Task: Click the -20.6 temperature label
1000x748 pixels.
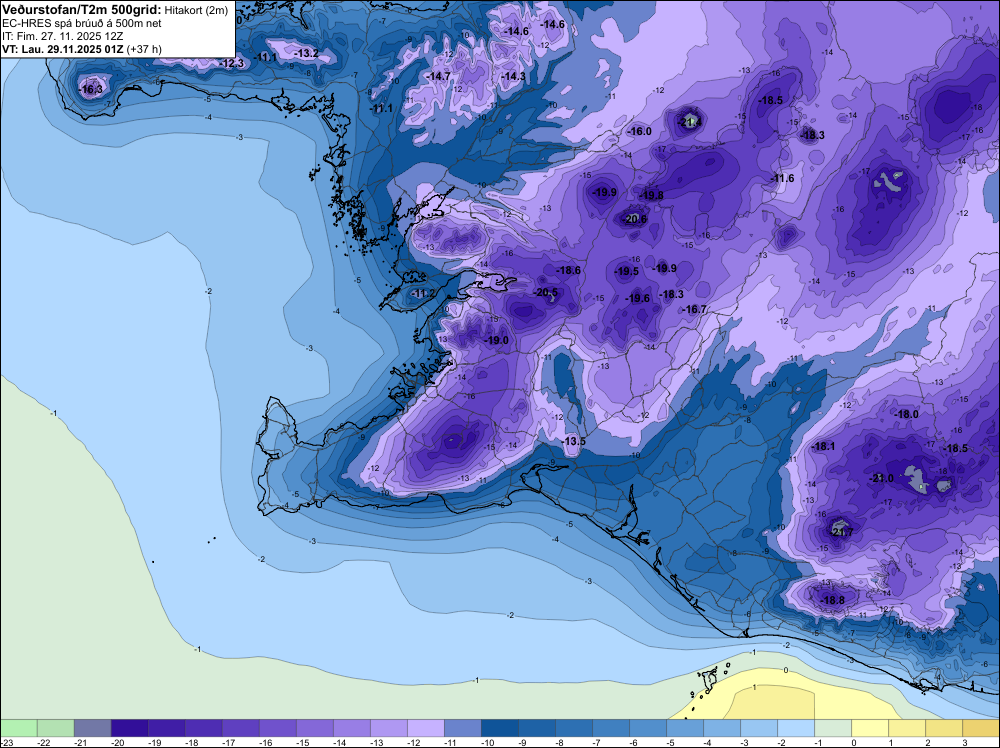Action: point(635,219)
